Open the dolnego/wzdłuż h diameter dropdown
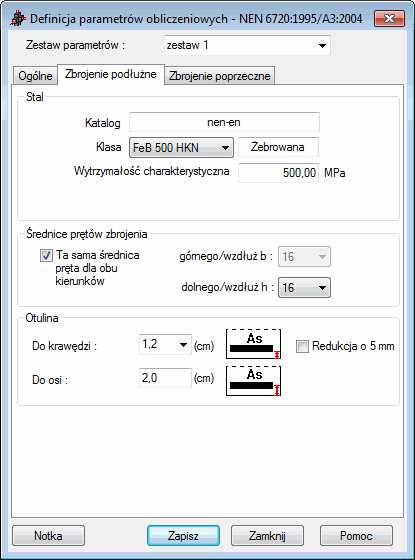Viewport: 415px width, 560px height. click(304, 288)
